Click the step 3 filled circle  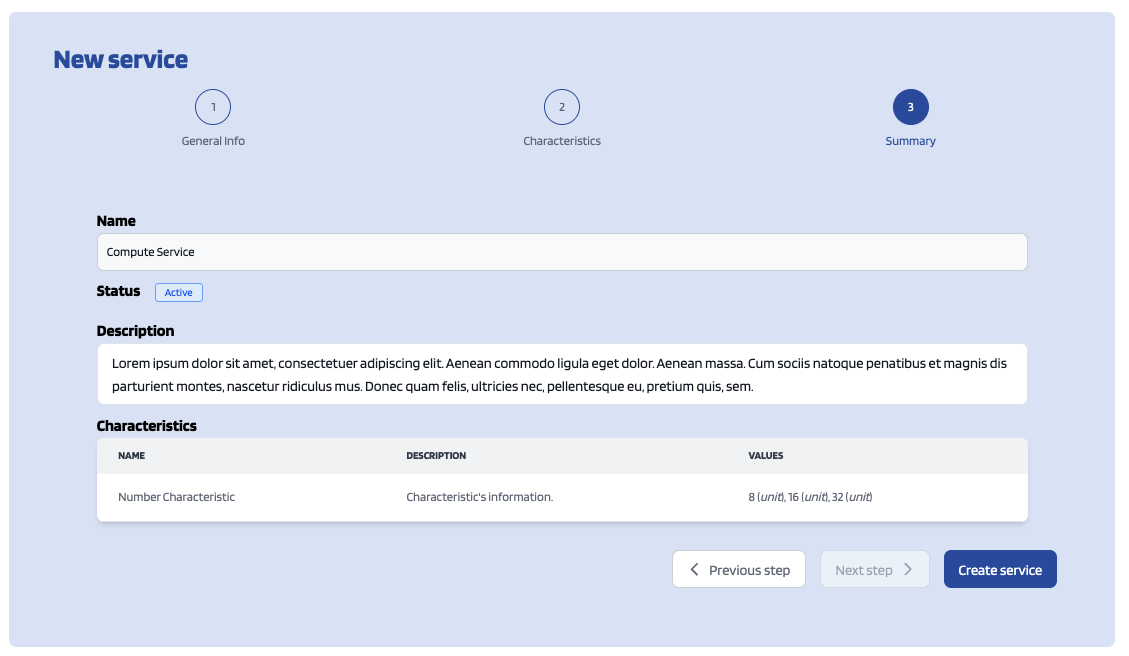point(910,107)
